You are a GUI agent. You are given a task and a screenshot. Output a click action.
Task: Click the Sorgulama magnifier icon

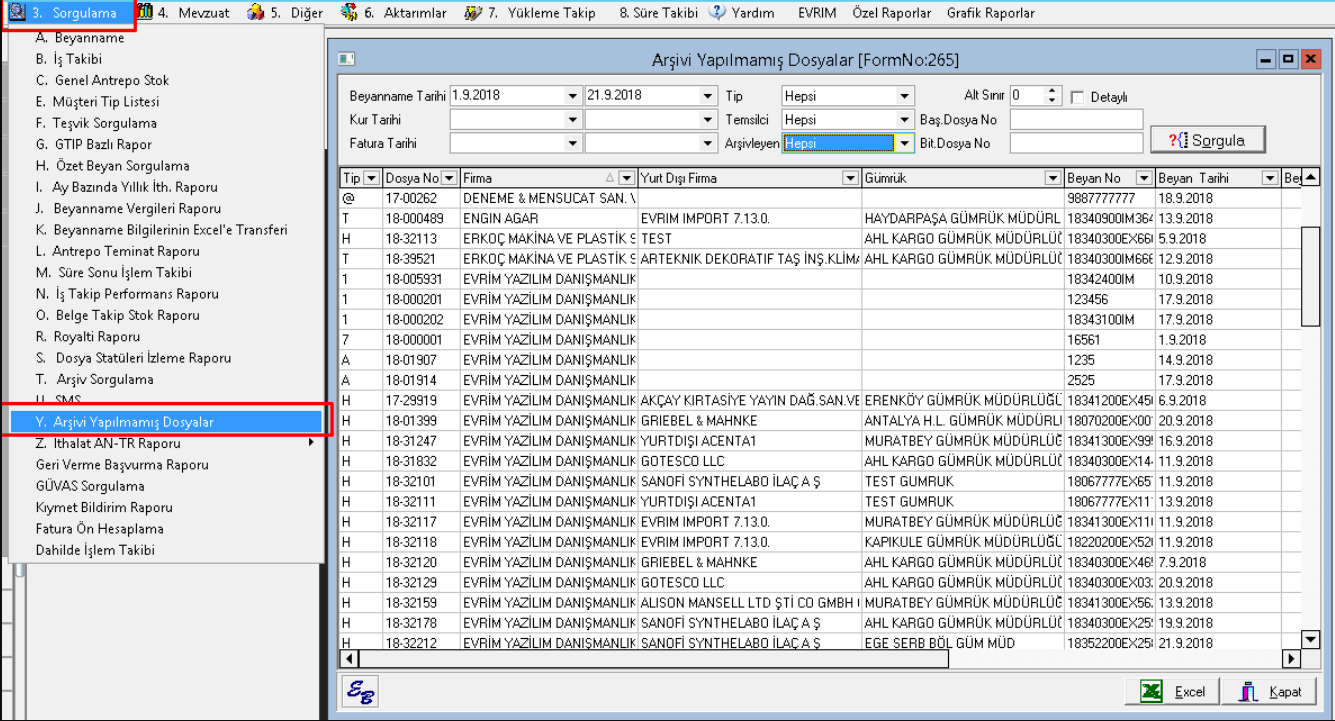19,13
